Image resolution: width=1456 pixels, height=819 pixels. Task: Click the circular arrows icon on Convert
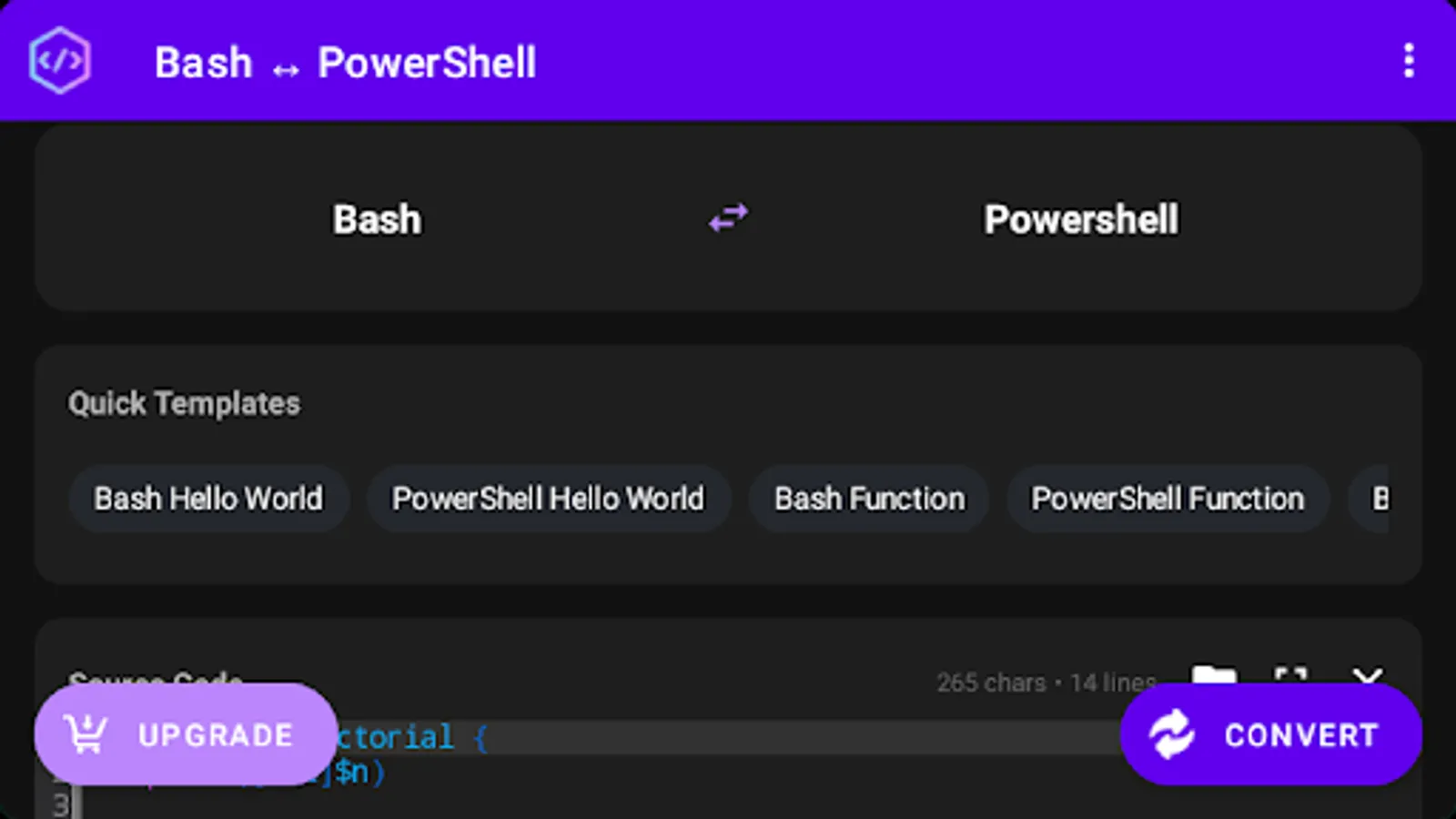(1171, 734)
